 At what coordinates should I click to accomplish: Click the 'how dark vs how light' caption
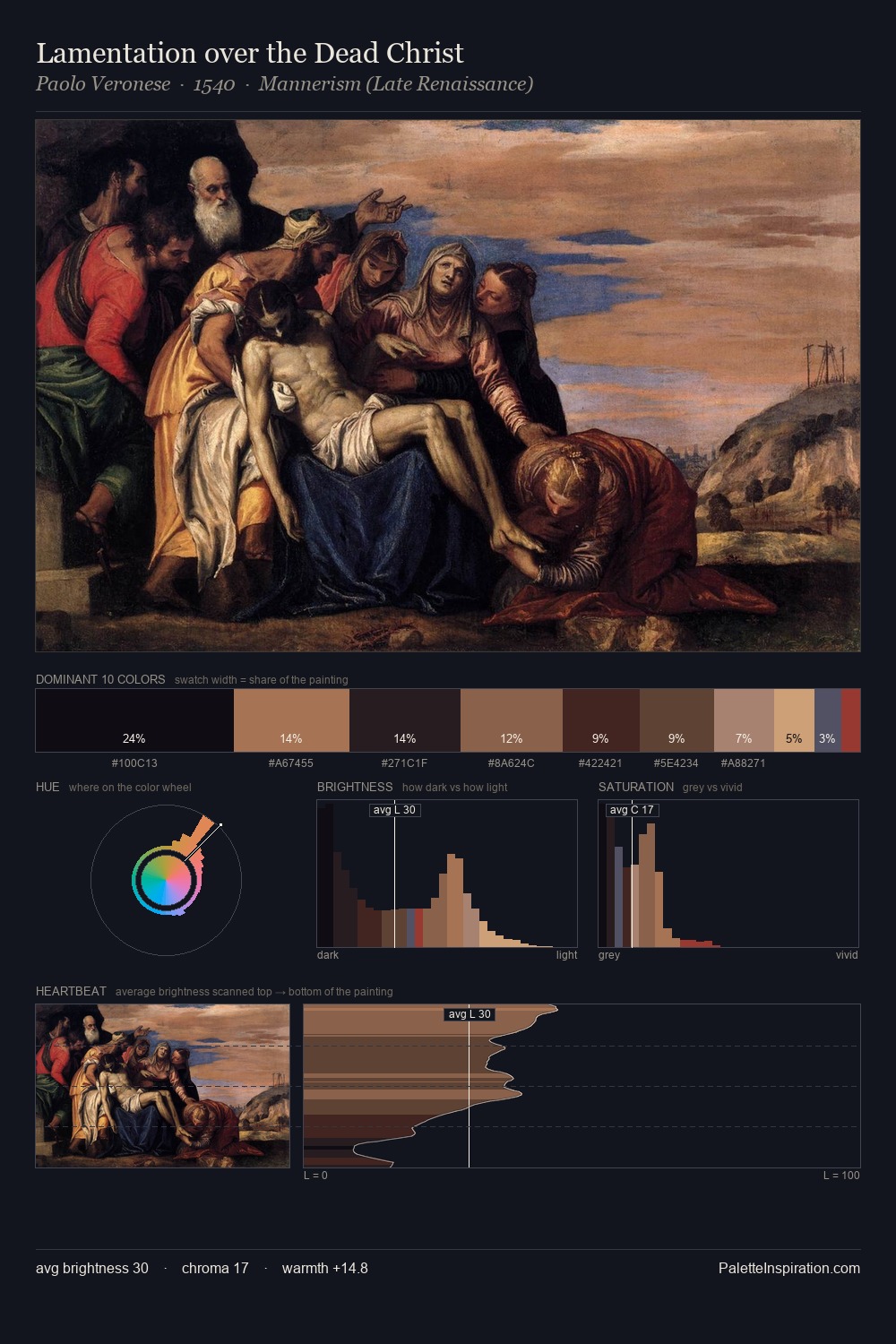coord(455,788)
